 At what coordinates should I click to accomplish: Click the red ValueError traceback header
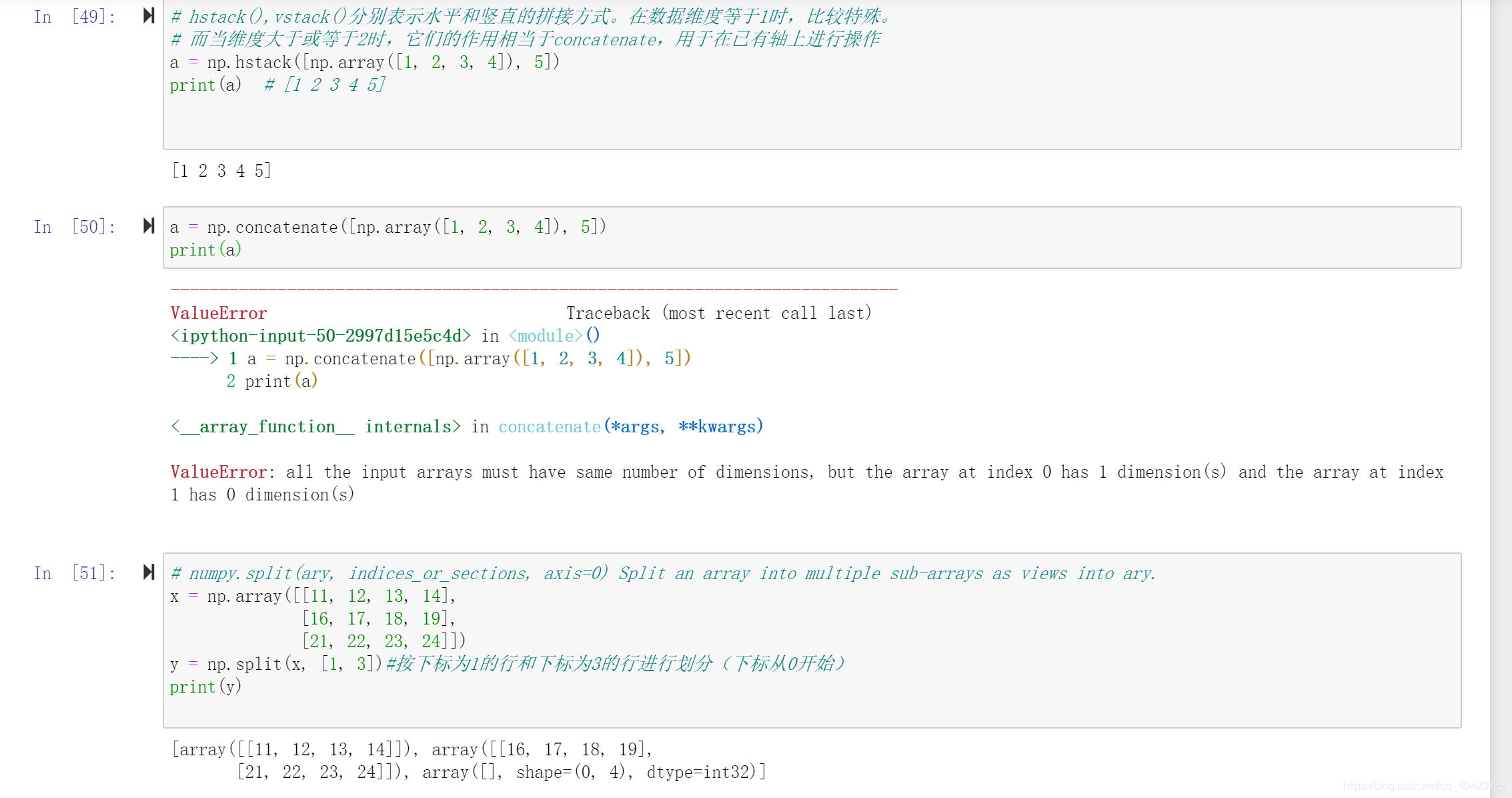click(x=219, y=313)
